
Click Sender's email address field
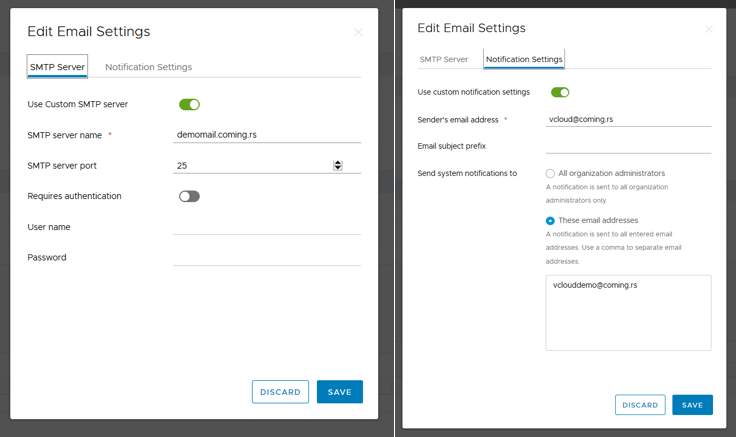tap(628, 119)
